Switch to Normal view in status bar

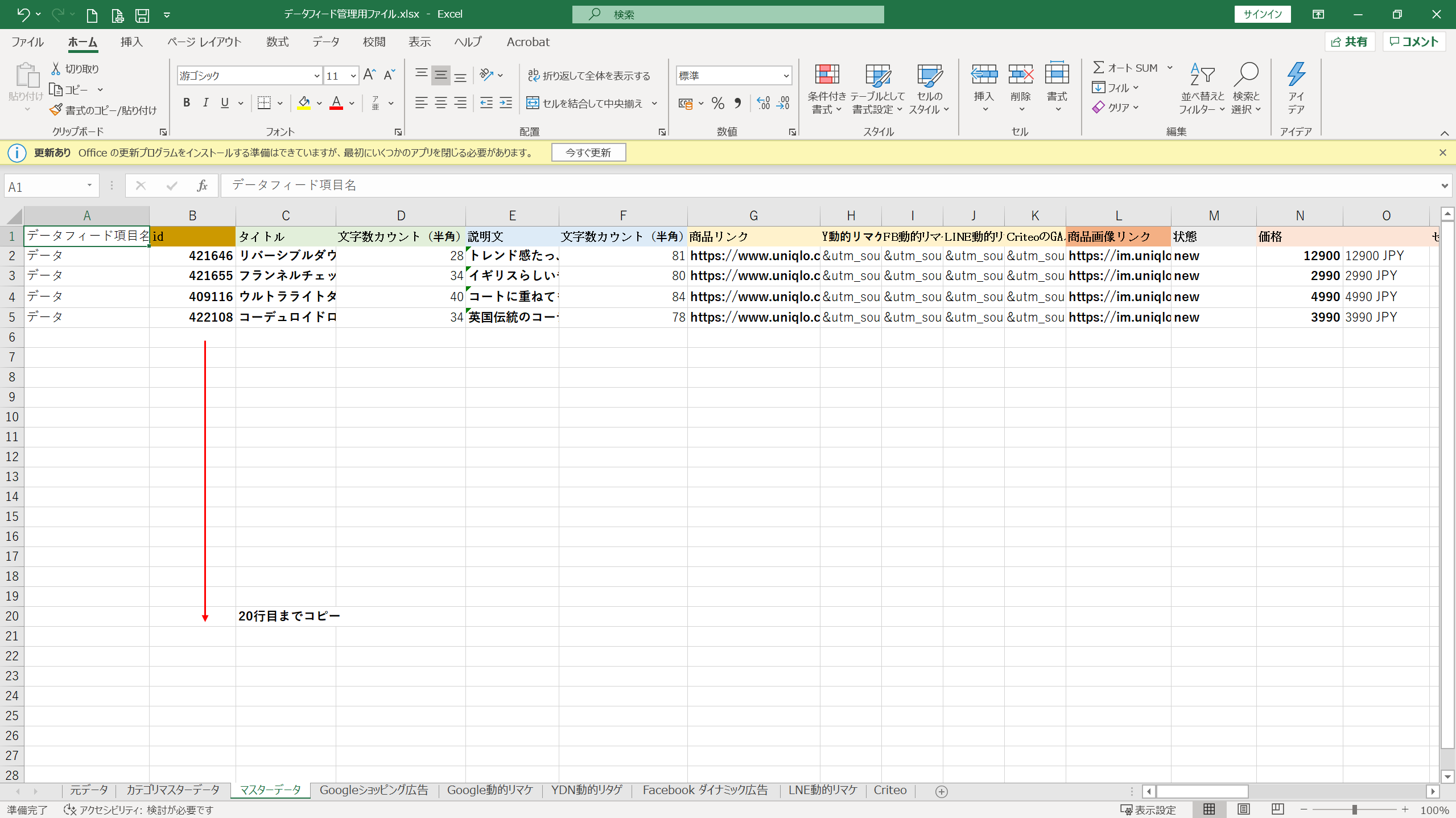pos(1209,809)
